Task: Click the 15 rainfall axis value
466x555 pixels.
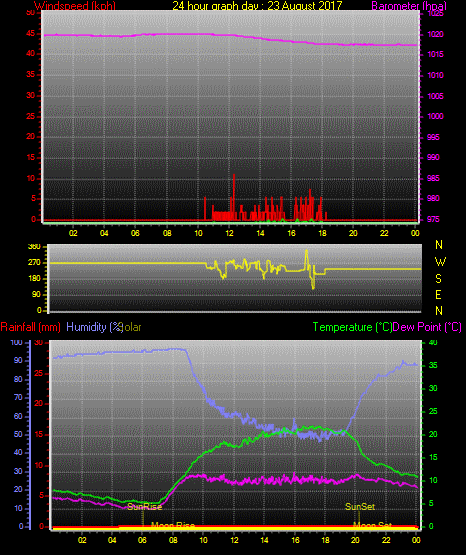Action: pyautogui.click(x=39, y=434)
